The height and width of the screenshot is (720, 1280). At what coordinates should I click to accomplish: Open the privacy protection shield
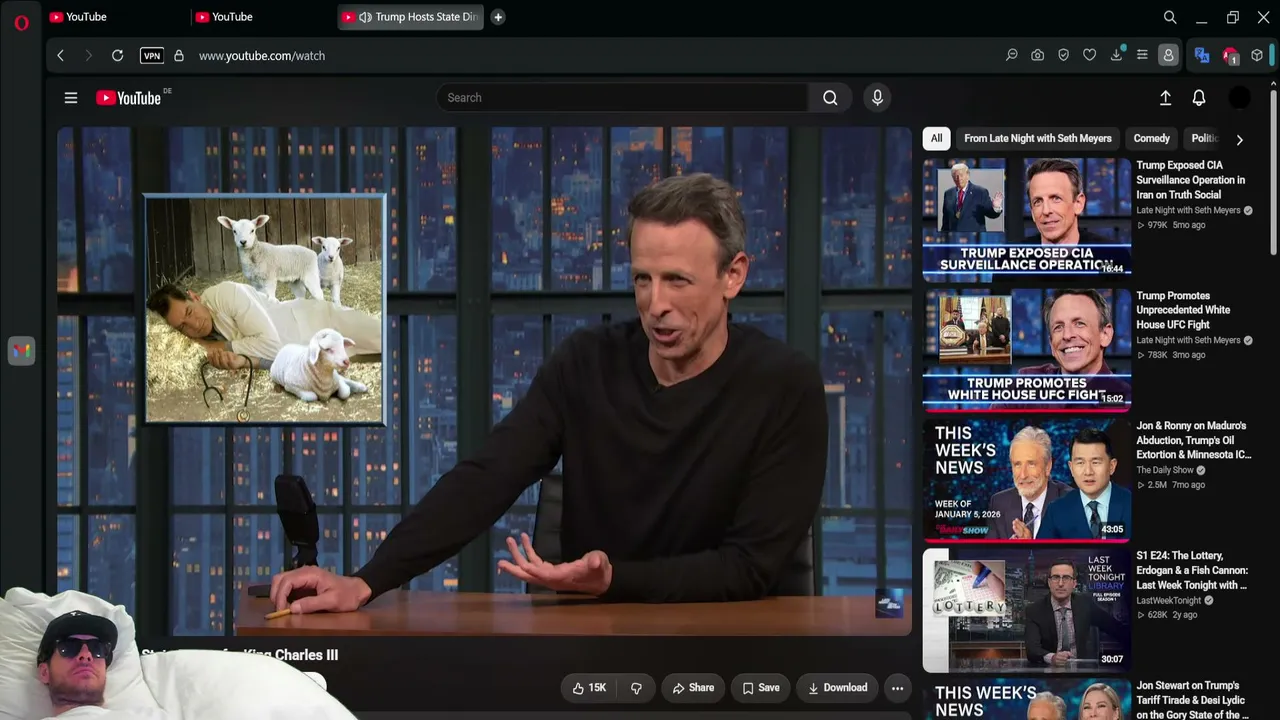click(1064, 56)
